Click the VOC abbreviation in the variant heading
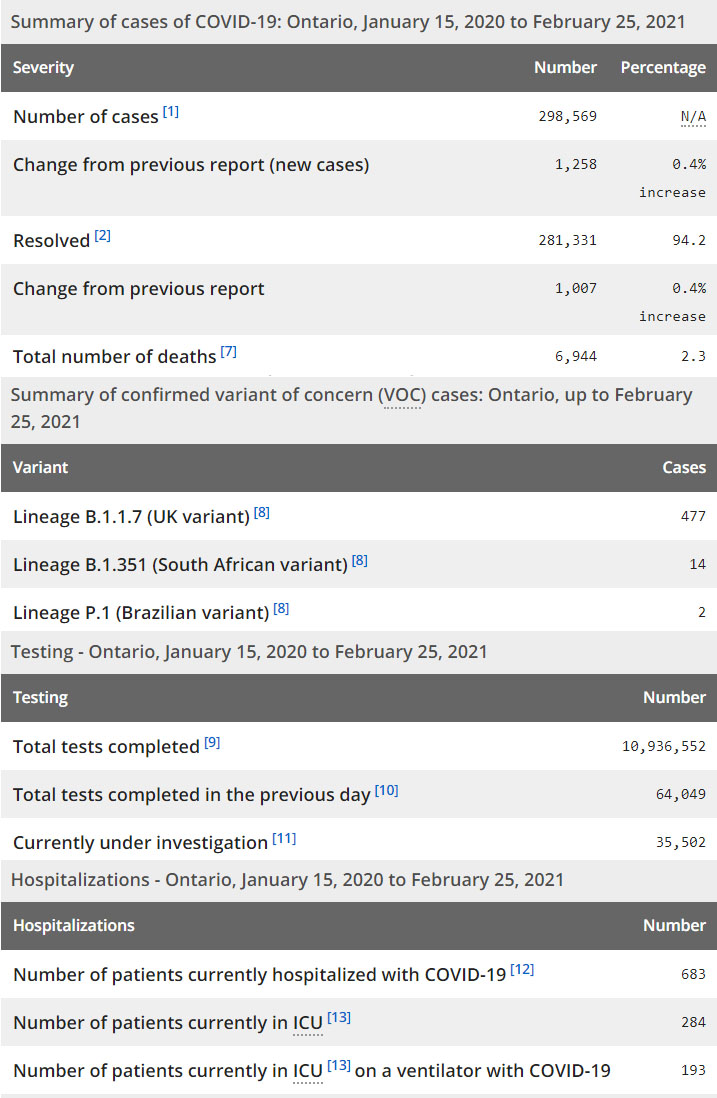Image resolution: width=717 pixels, height=1098 pixels. (403, 395)
